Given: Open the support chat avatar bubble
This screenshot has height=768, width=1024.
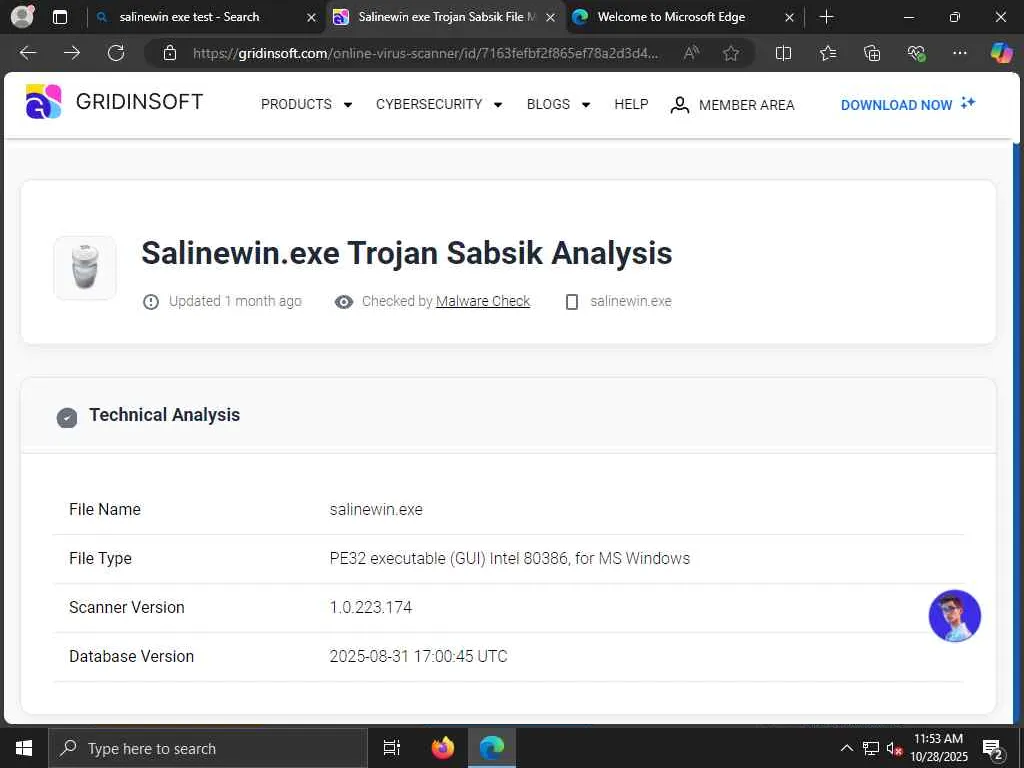Looking at the screenshot, I should 954,616.
